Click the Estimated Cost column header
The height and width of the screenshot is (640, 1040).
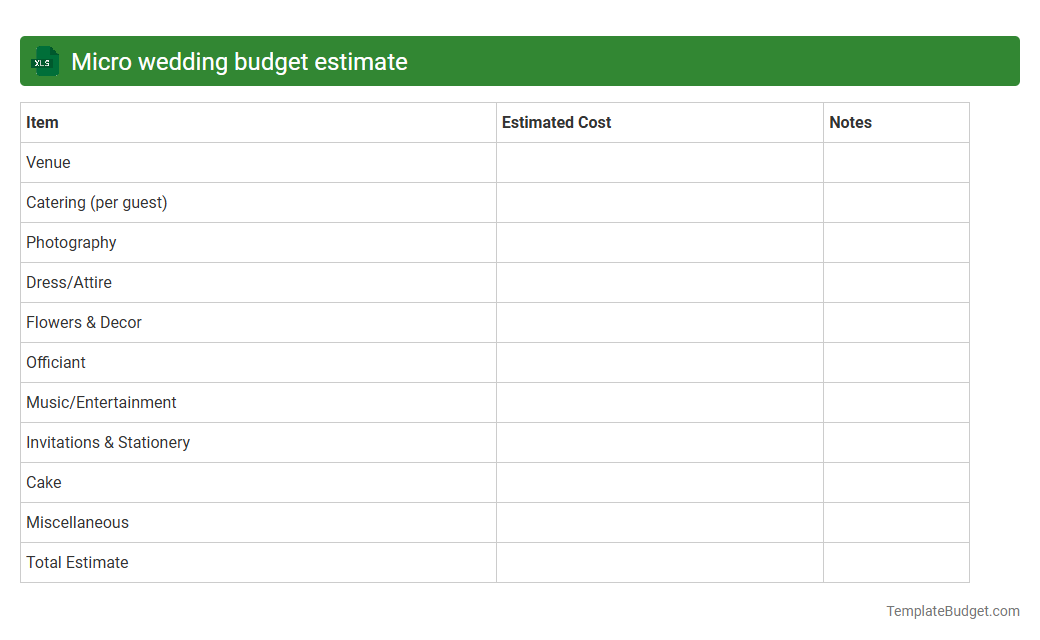tap(556, 122)
